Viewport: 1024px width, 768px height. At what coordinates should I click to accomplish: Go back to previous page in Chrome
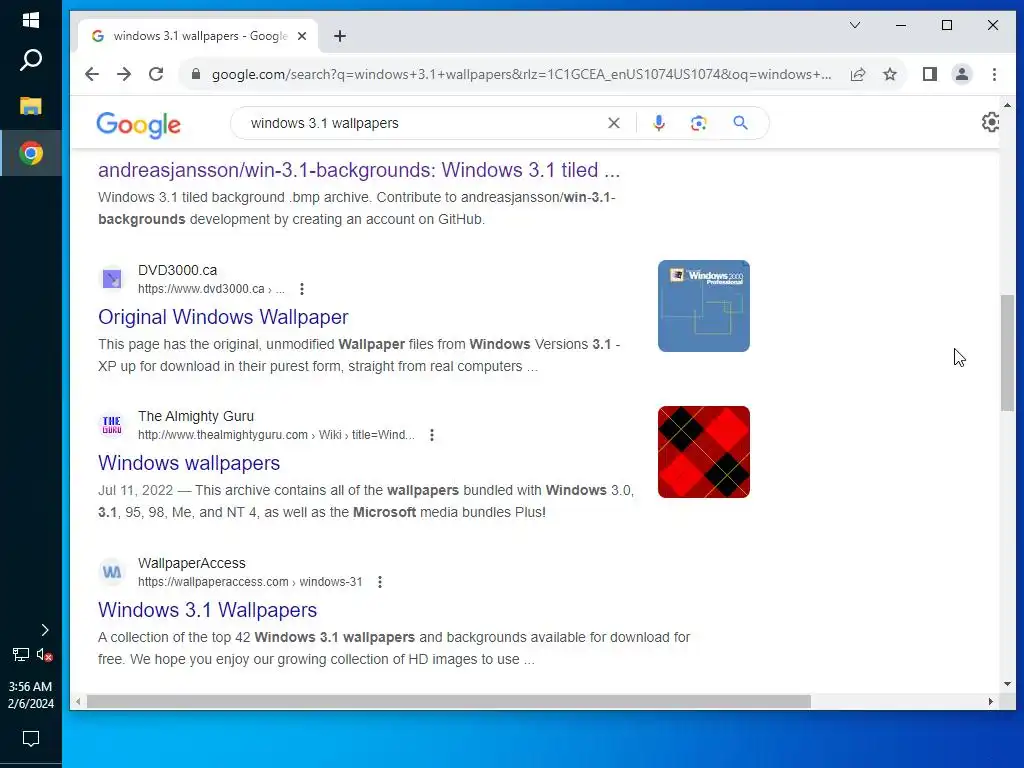pyautogui.click(x=92, y=74)
